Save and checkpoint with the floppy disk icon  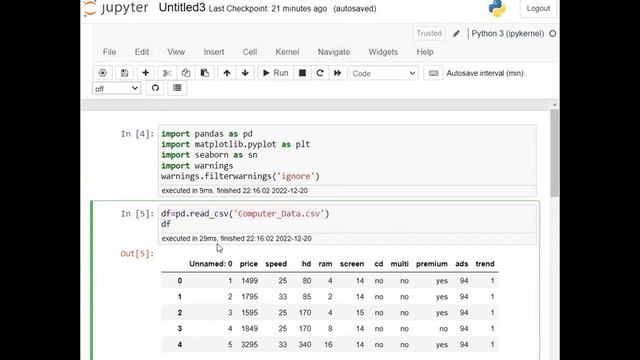point(124,73)
